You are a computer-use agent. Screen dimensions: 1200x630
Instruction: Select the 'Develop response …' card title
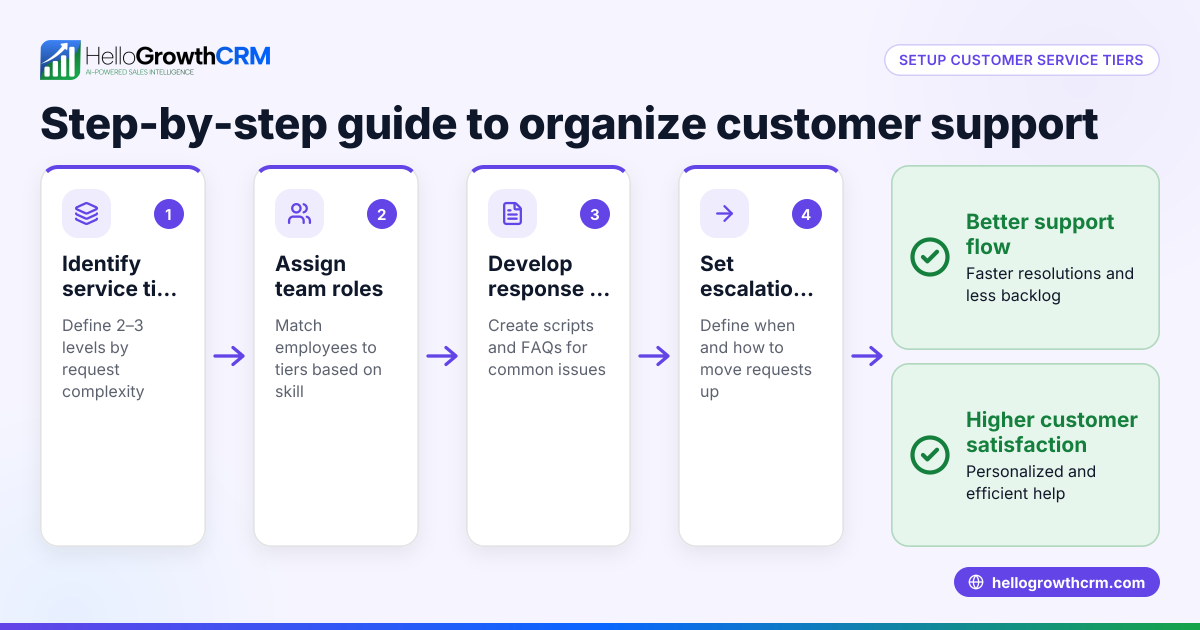tap(549, 276)
